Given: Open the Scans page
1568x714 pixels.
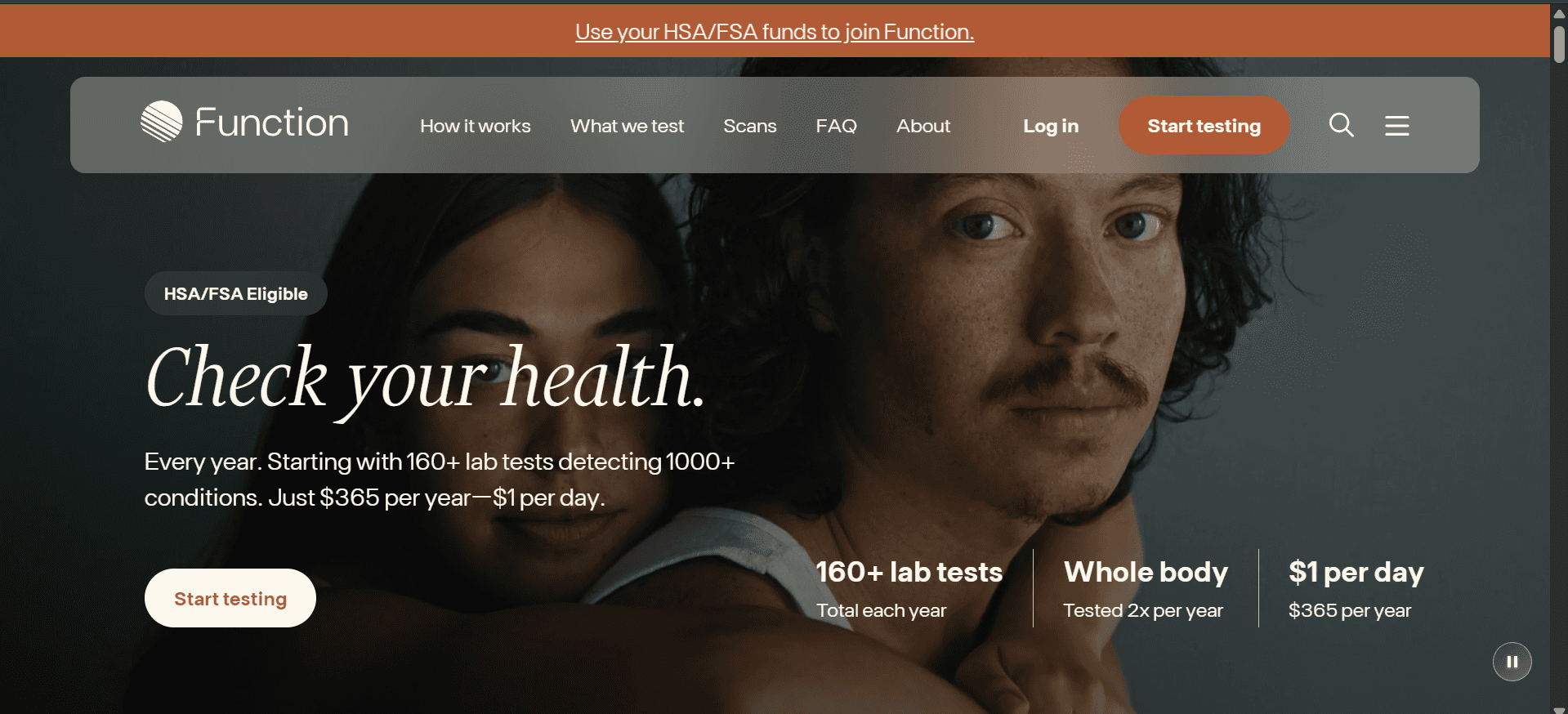Looking at the screenshot, I should [x=749, y=126].
